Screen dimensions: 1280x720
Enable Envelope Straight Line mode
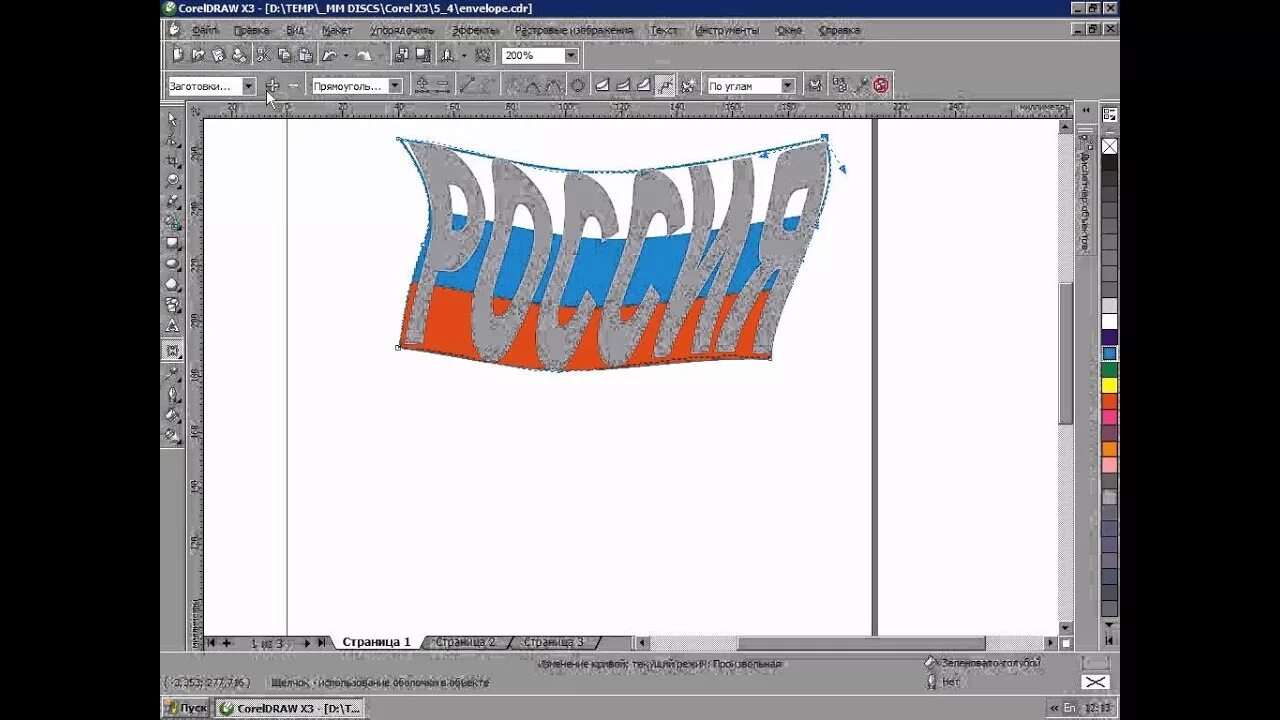point(603,86)
